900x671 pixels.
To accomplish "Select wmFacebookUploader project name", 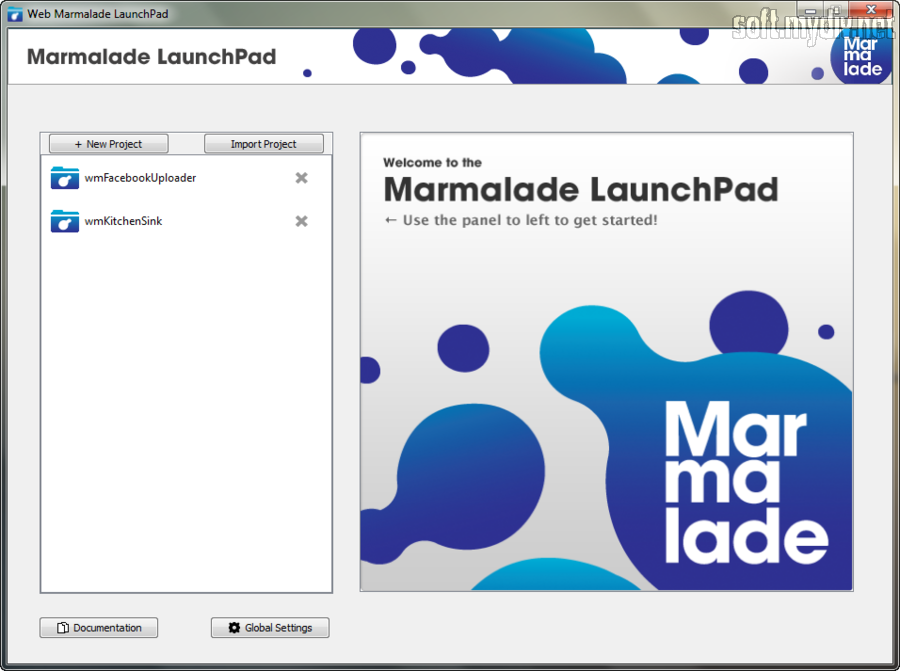I will pos(140,178).
